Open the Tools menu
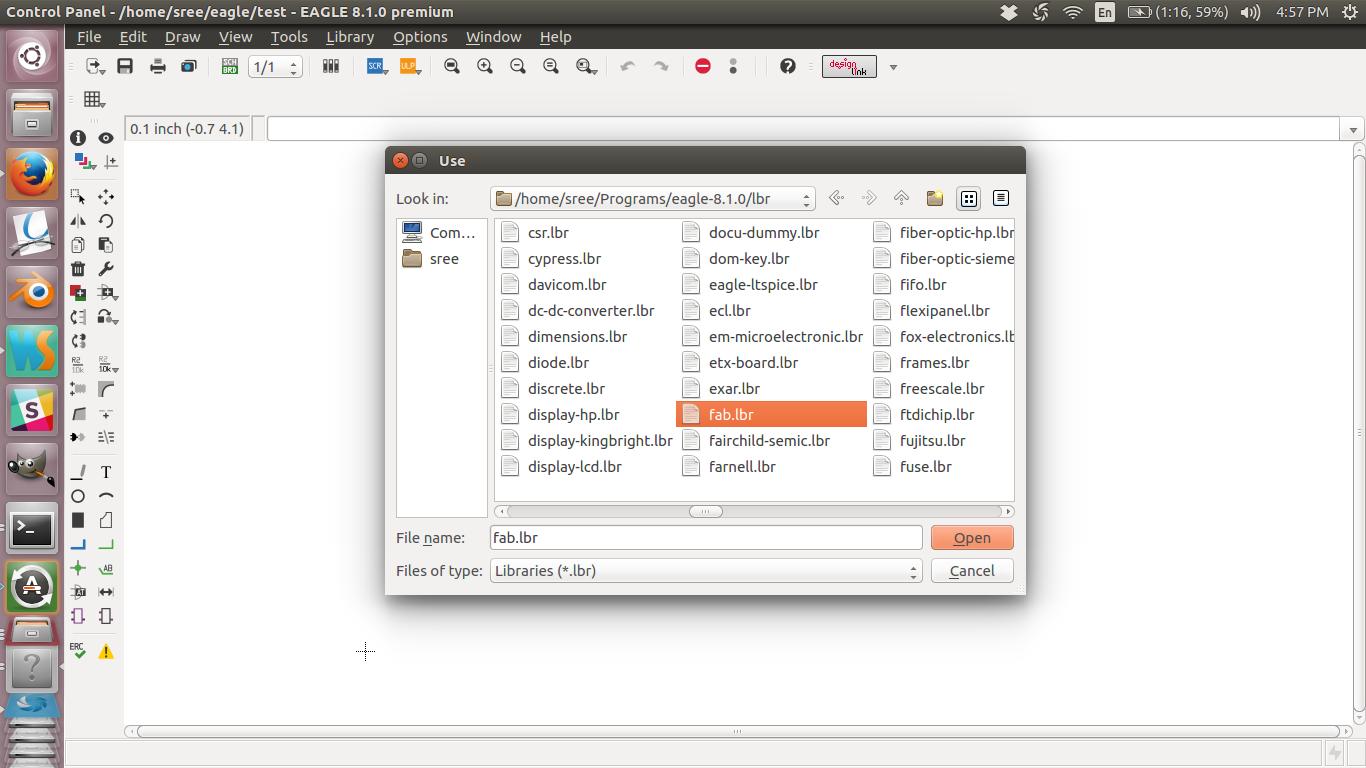Viewport: 1366px width, 768px height. click(289, 36)
